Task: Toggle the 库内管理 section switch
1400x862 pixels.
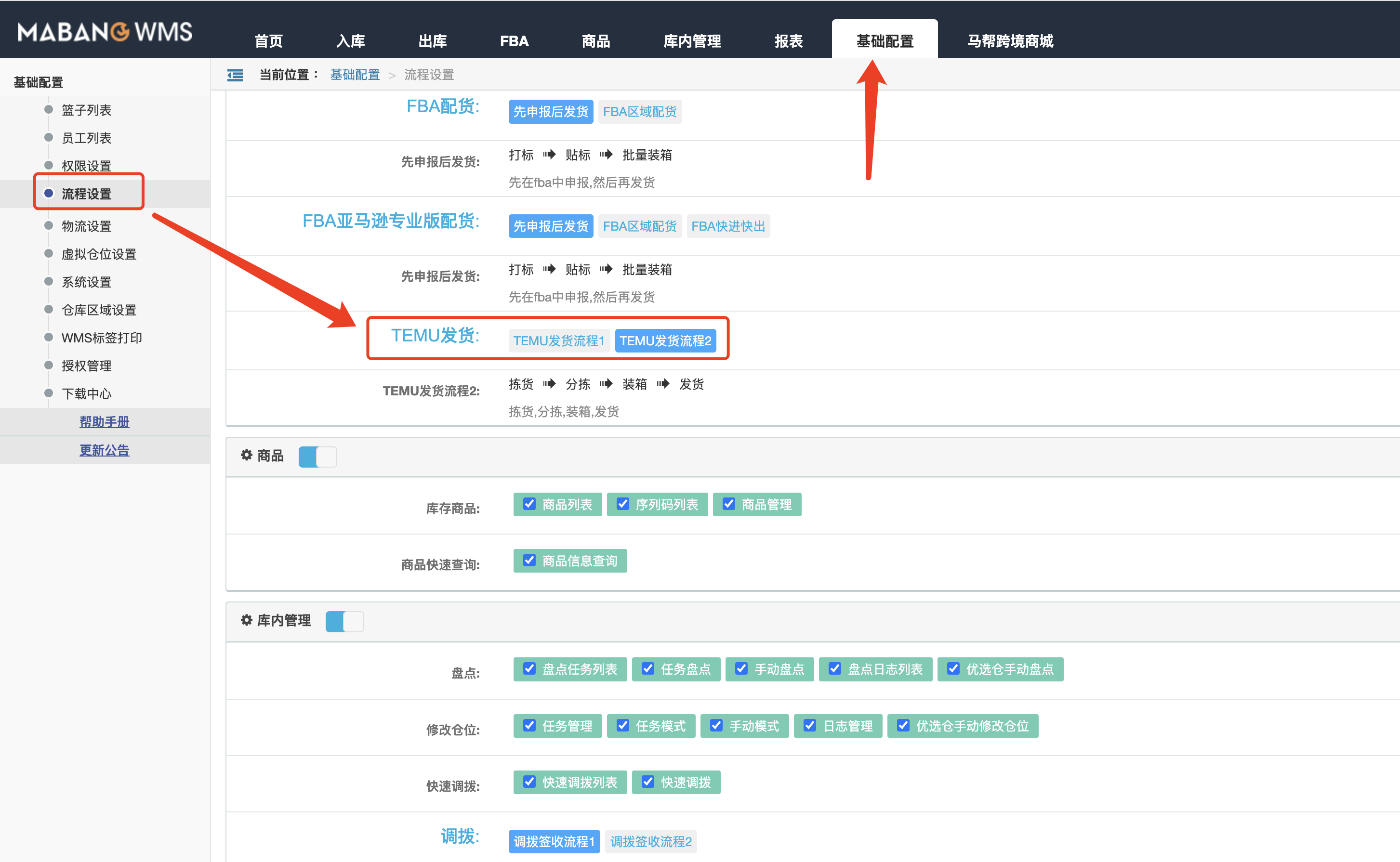Action: pyautogui.click(x=344, y=621)
